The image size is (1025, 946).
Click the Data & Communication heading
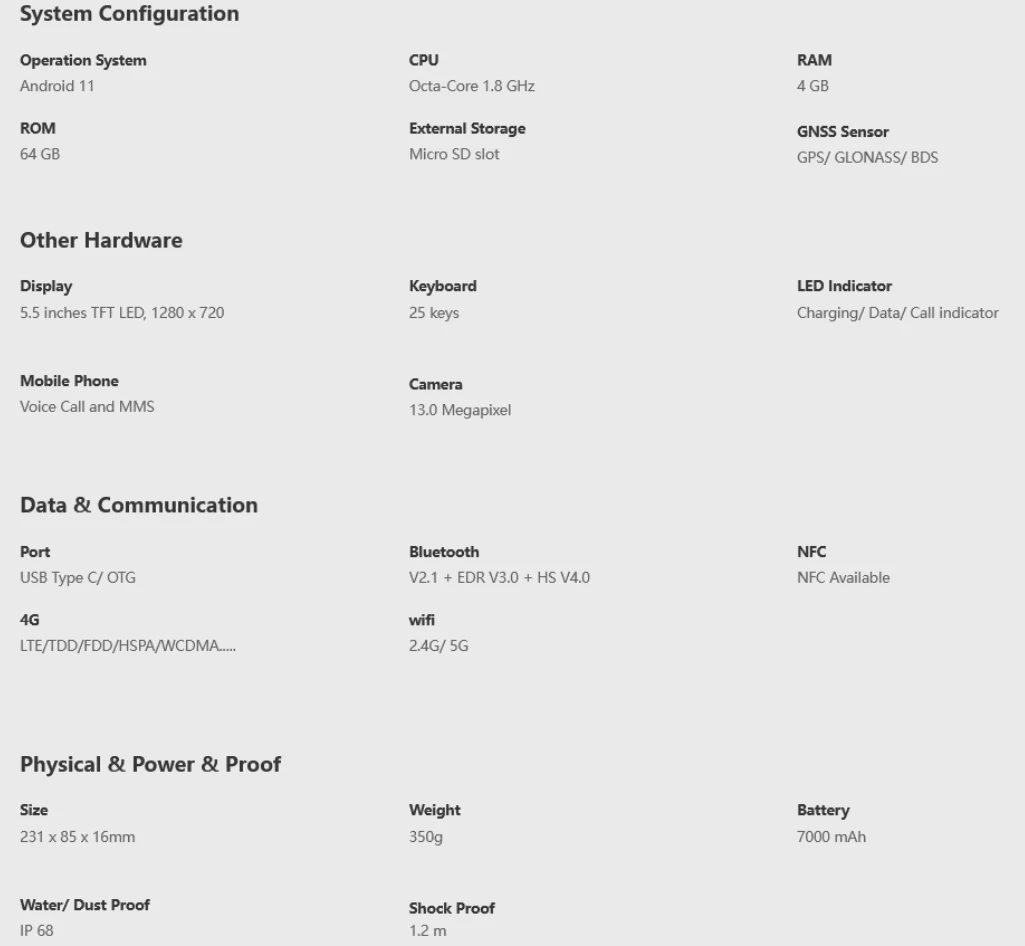(x=139, y=505)
